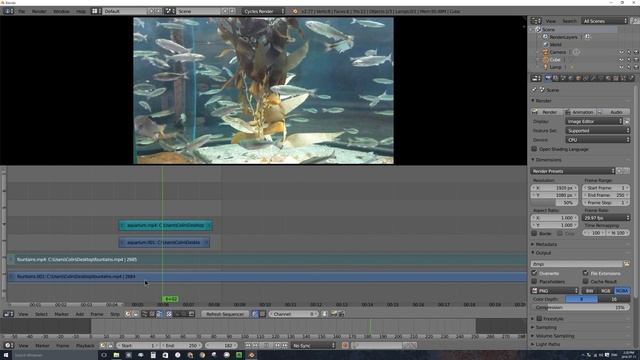Screen dimensions: 640x360
Task: Enable Freestyle checkbox
Action: tap(539, 319)
